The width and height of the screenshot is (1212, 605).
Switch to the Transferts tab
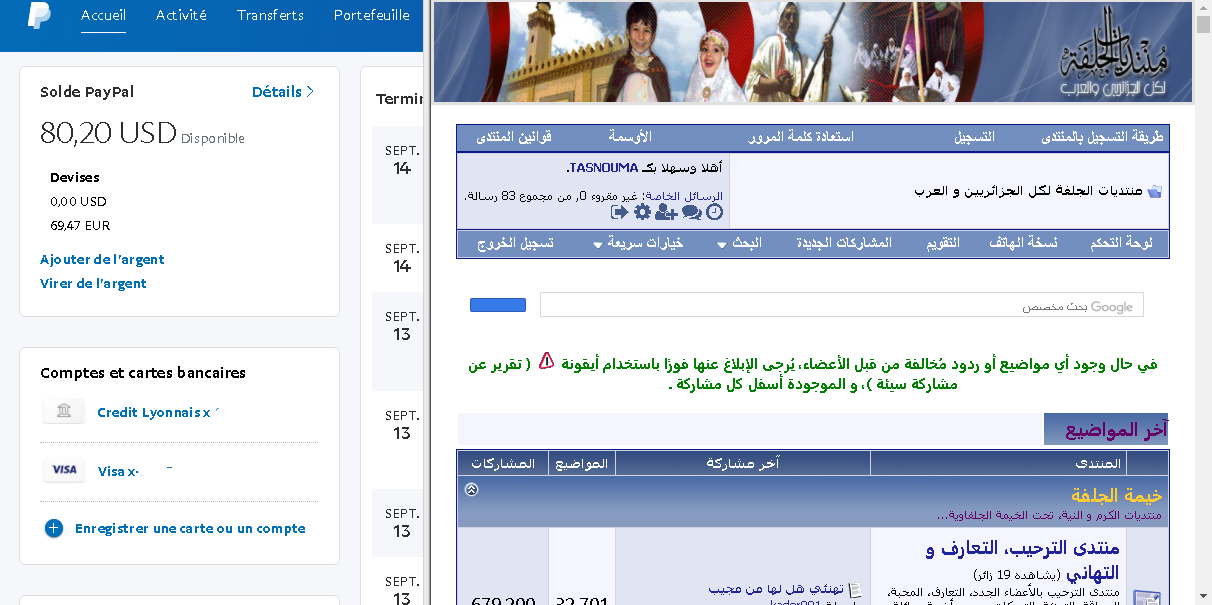(270, 15)
